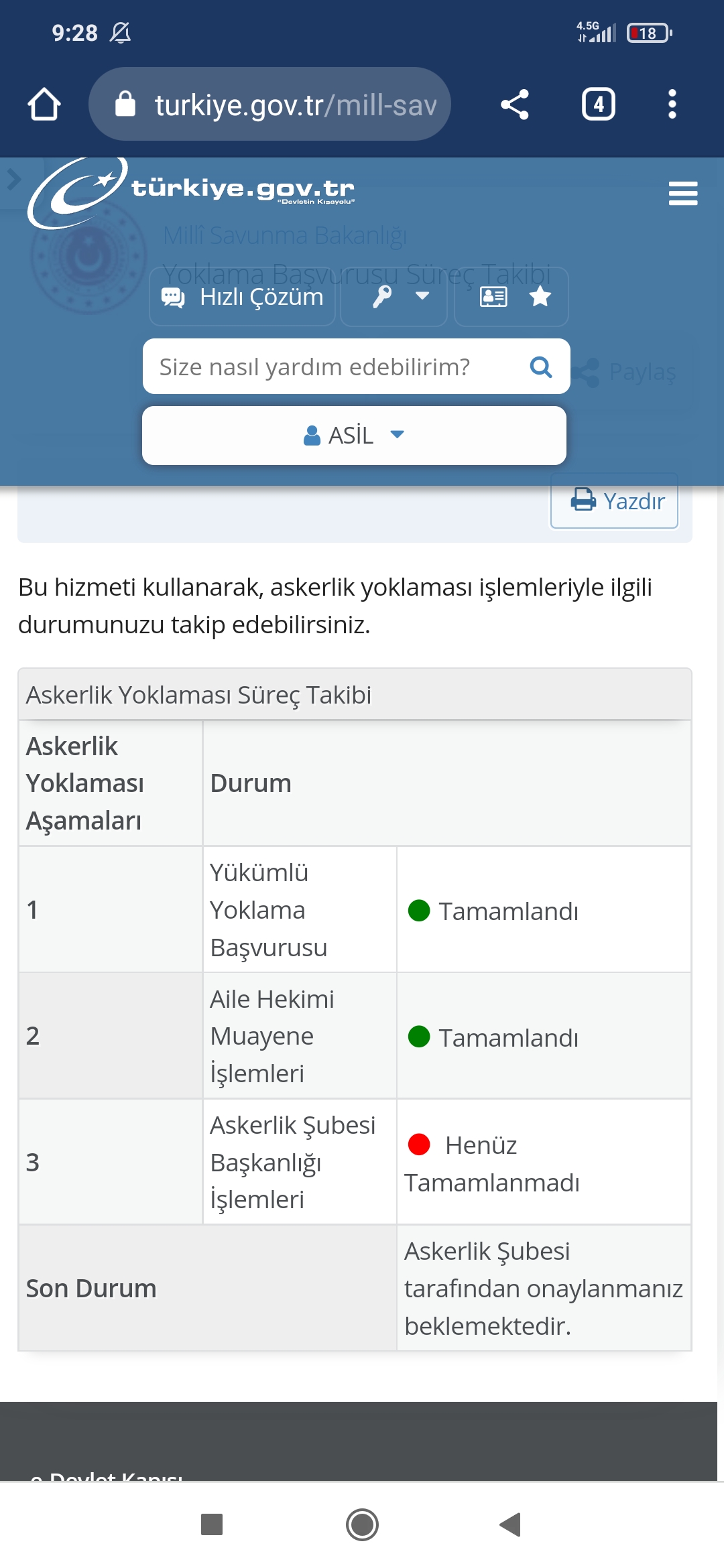Open the browser three-dot menu
Screen dimensions: 724x1568
coord(672,105)
